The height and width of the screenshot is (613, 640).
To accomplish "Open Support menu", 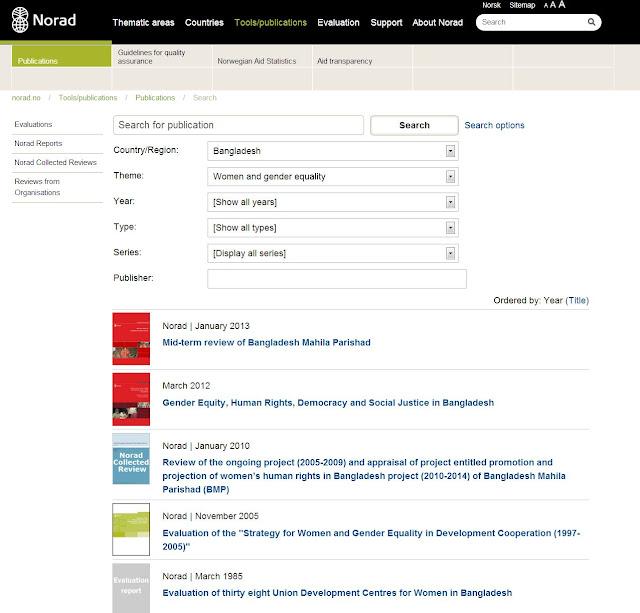I will [x=386, y=22].
